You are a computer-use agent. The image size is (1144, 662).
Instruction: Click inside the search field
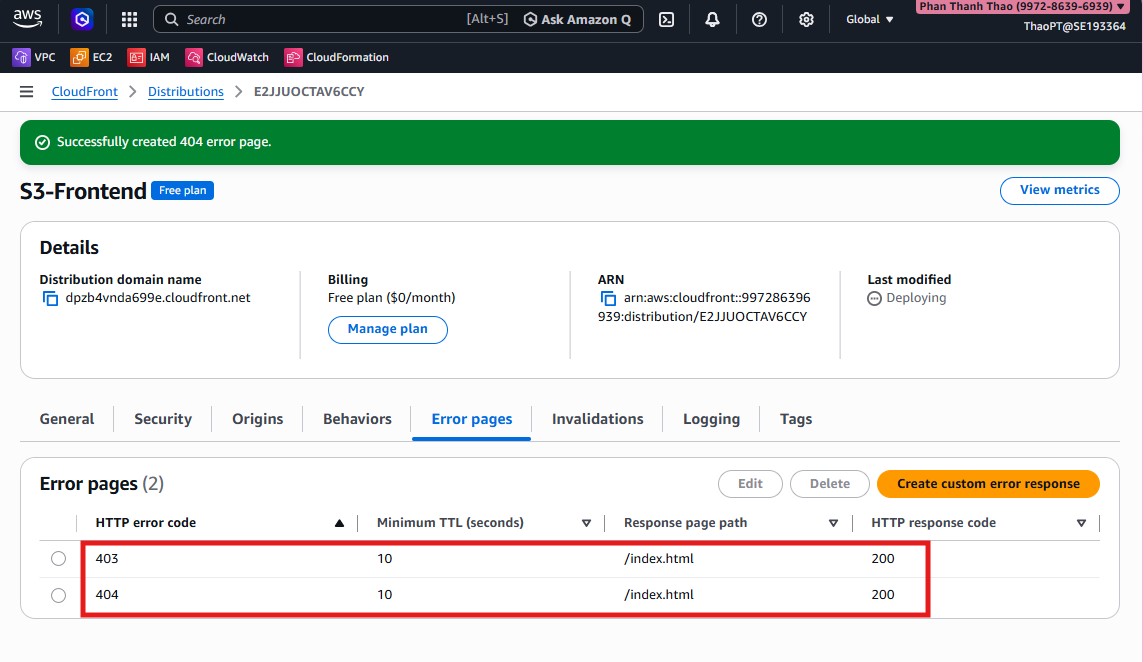300,18
